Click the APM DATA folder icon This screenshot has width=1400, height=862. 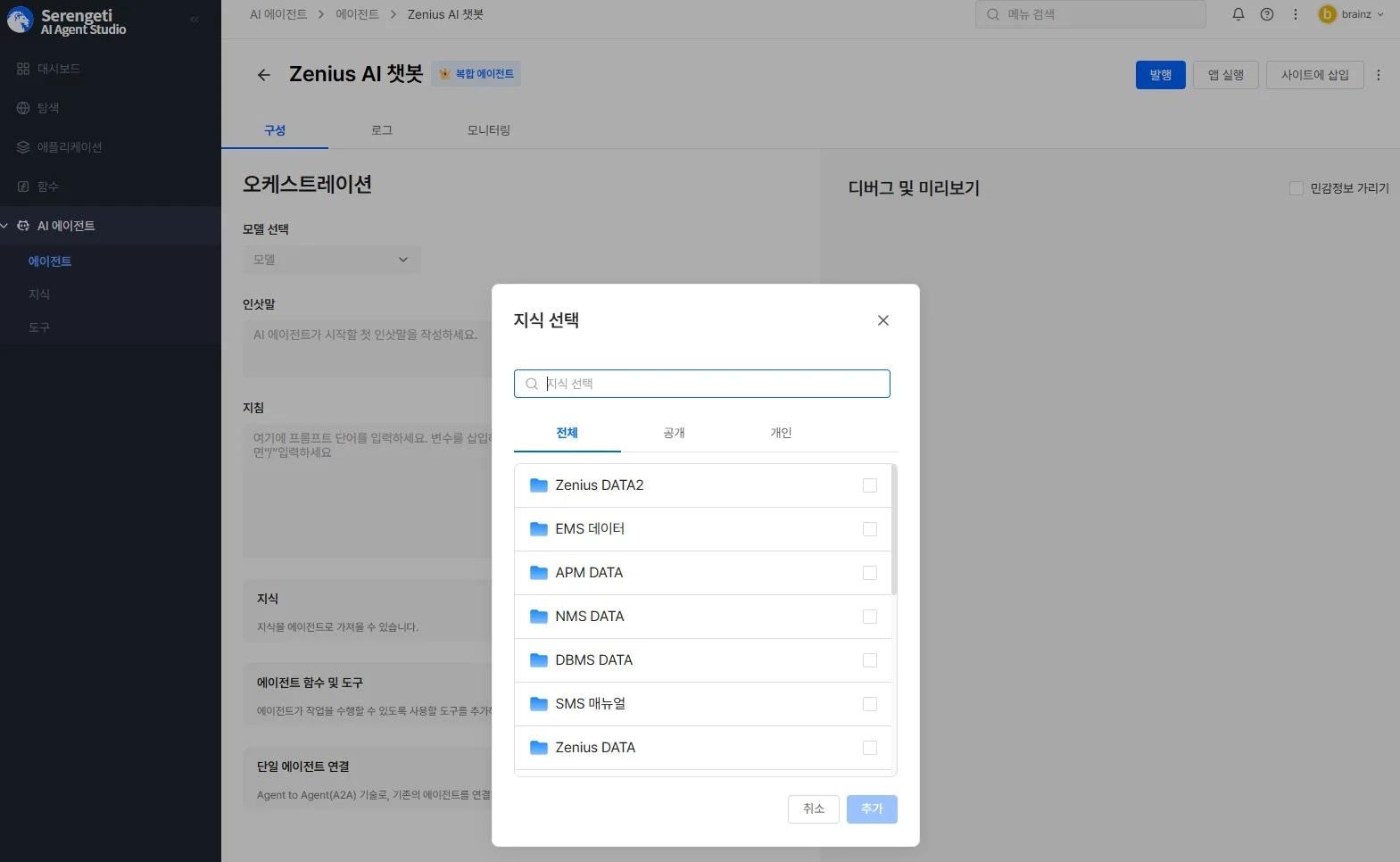(x=539, y=573)
